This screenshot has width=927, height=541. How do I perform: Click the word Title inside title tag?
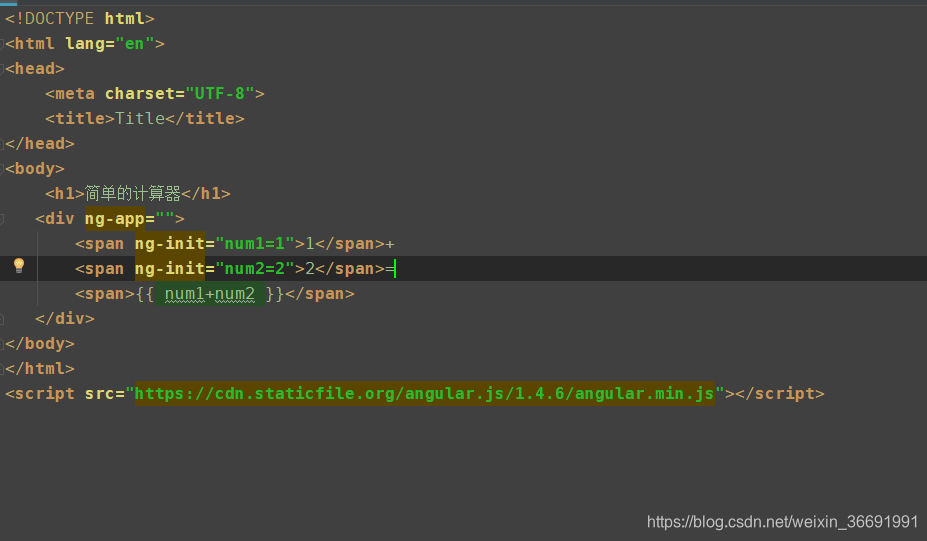(140, 118)
